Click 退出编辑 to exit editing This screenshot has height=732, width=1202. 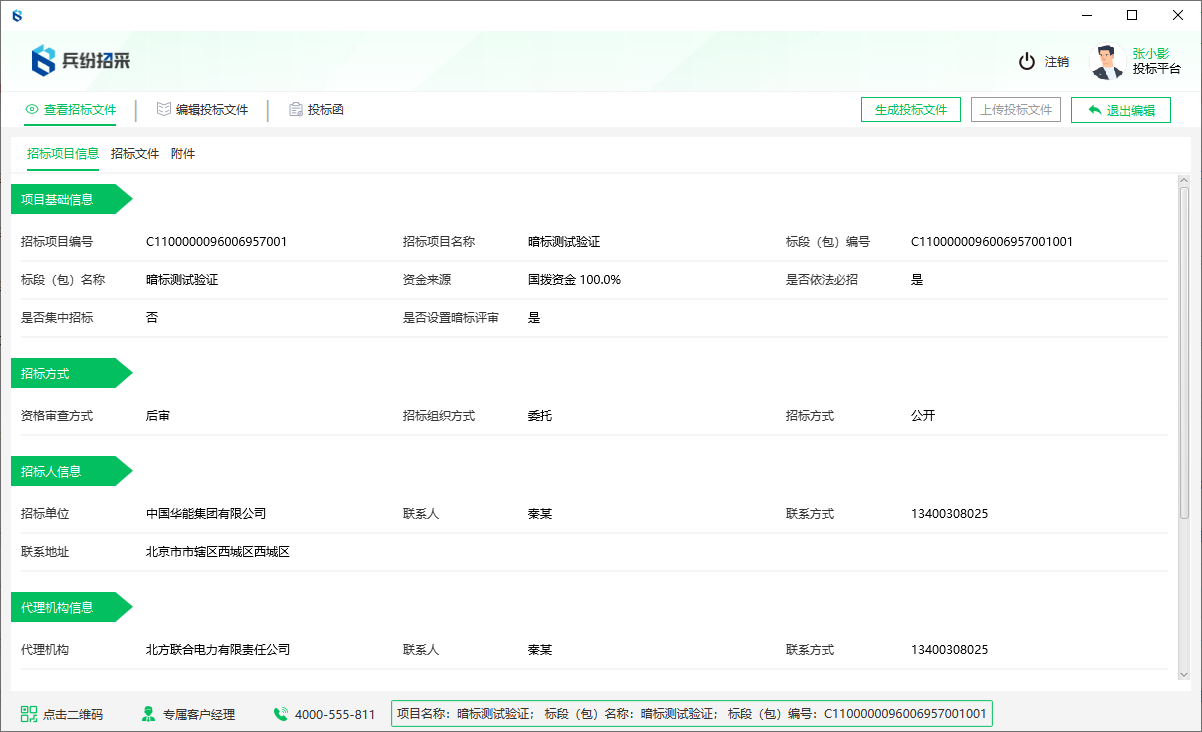(x=1120, y=109)
